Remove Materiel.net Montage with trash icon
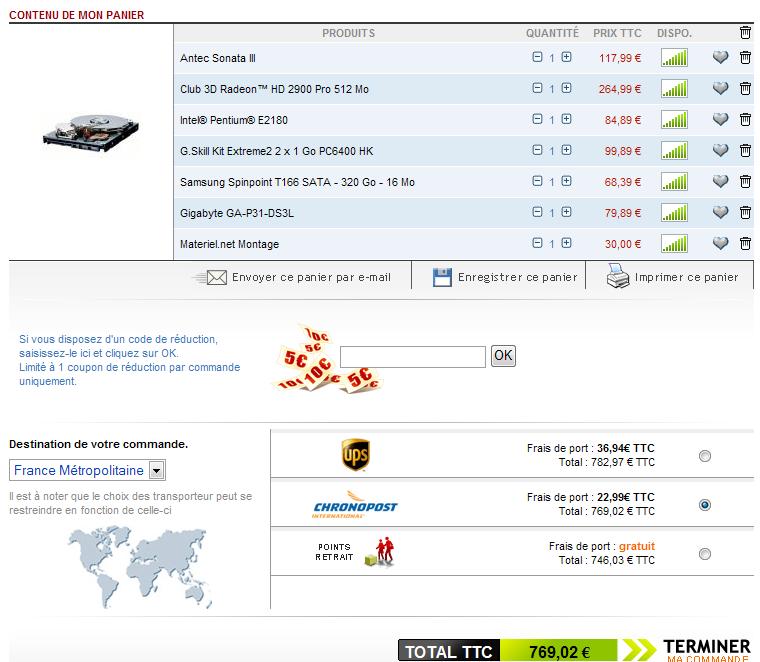Screen dimensions: 760x662 pos(745,244)
